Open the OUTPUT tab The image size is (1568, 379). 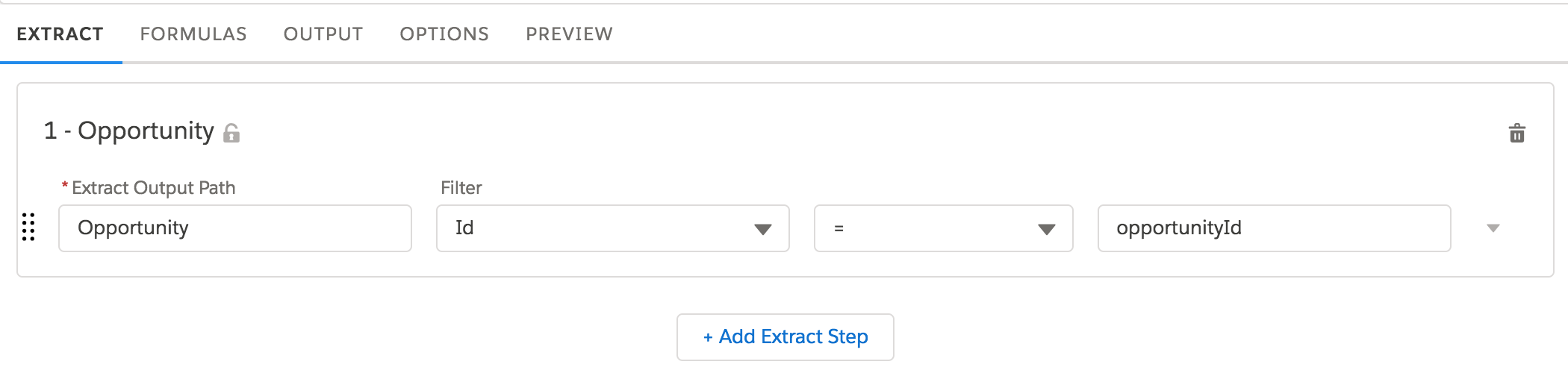coord(323,34)
